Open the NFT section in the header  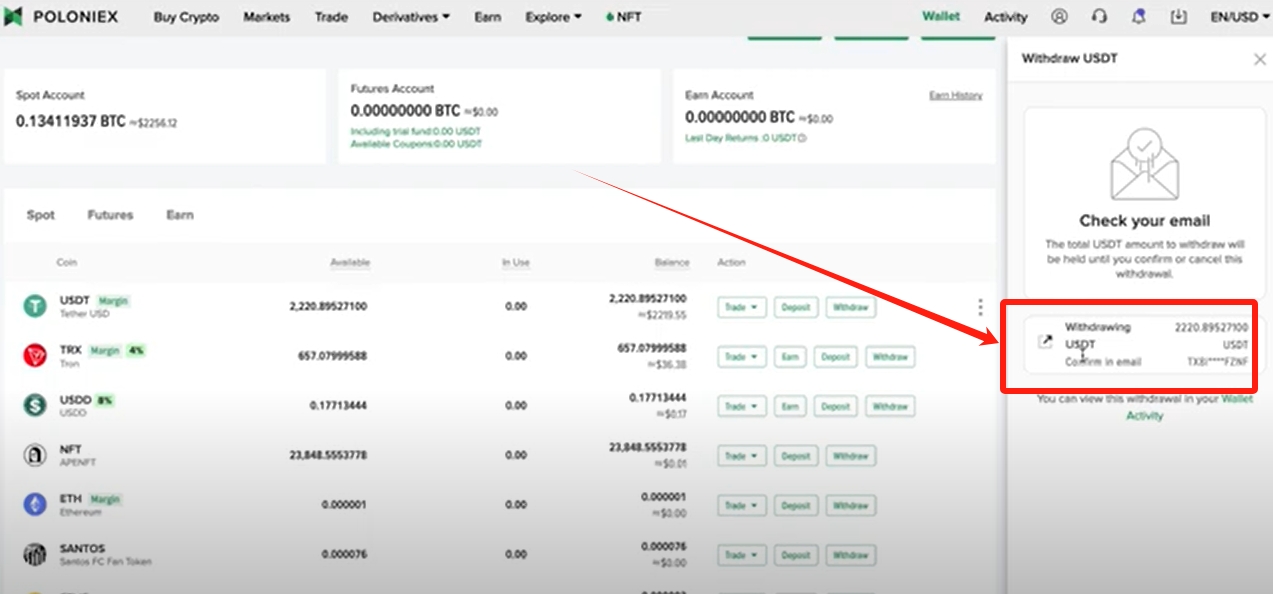[x=624, y=17]
